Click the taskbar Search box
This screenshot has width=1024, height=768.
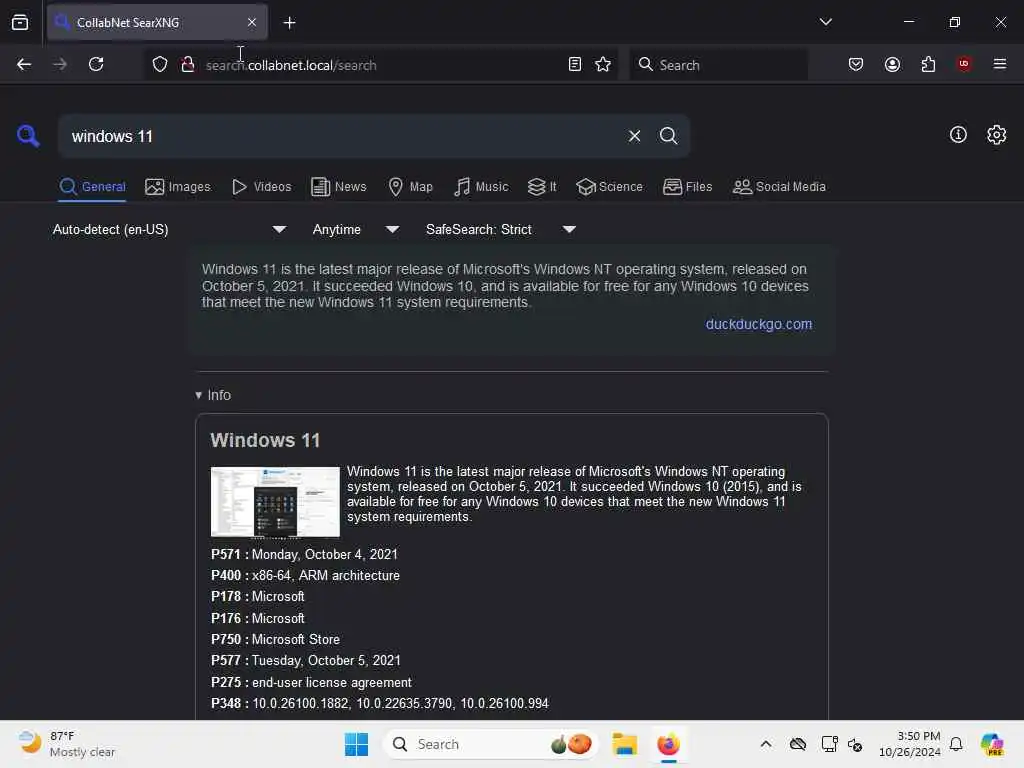tap(490, 744)
